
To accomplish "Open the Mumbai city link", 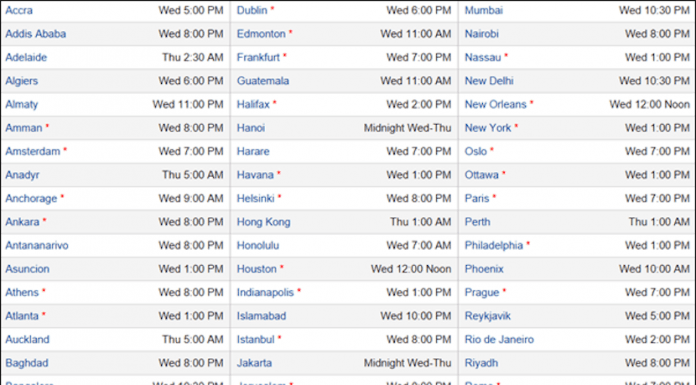I will pos(484,10).
